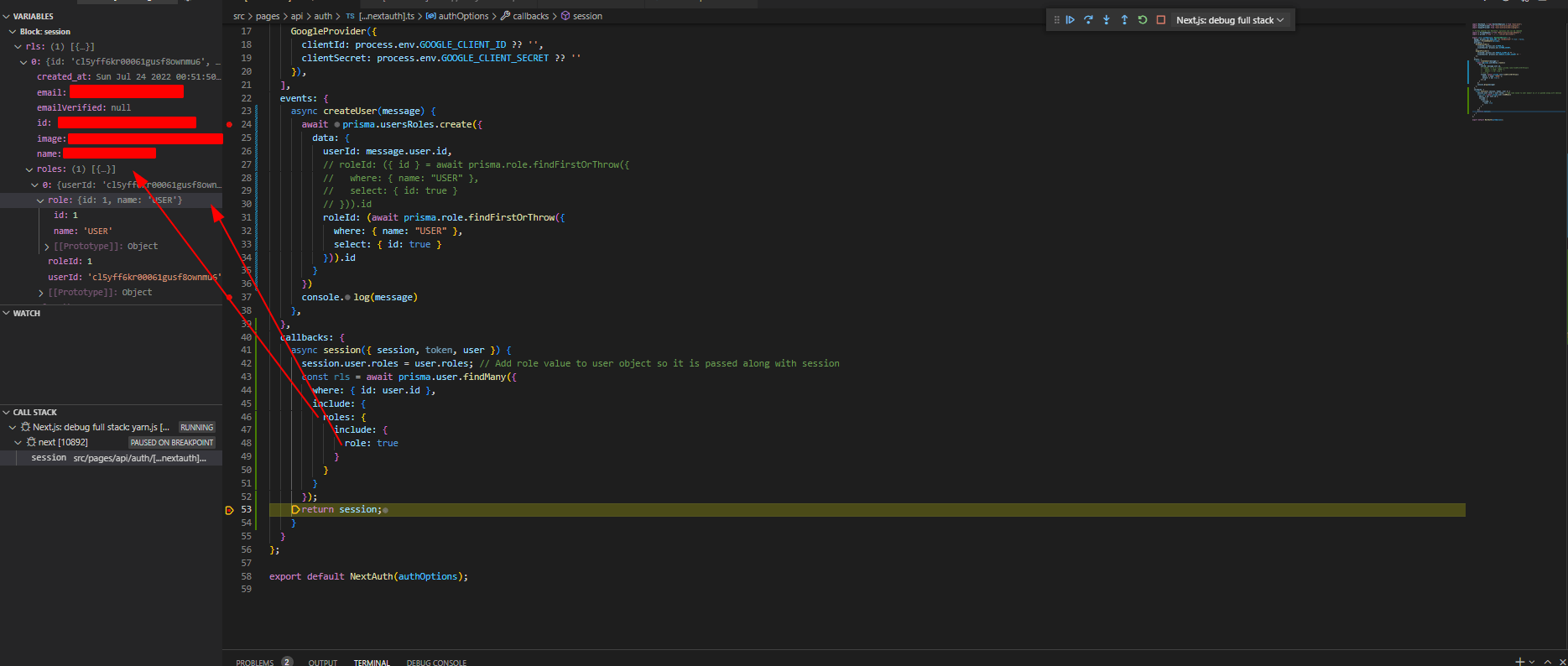Click the authOptions breadcrumb symbol
The height and width of the screenshot is (666, 1568).
(x=463, y=16)
